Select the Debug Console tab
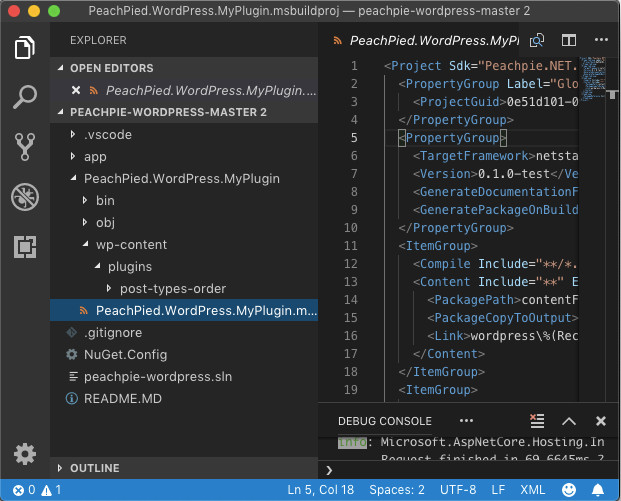 [385, 421]
